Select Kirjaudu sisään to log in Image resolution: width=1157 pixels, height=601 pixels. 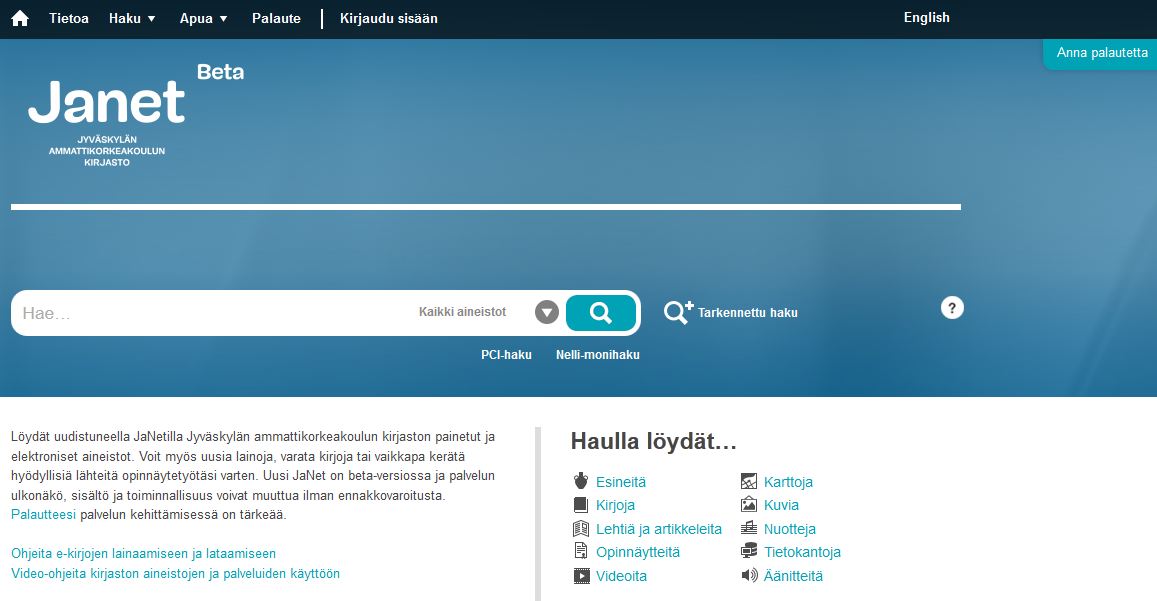point(389,18)
